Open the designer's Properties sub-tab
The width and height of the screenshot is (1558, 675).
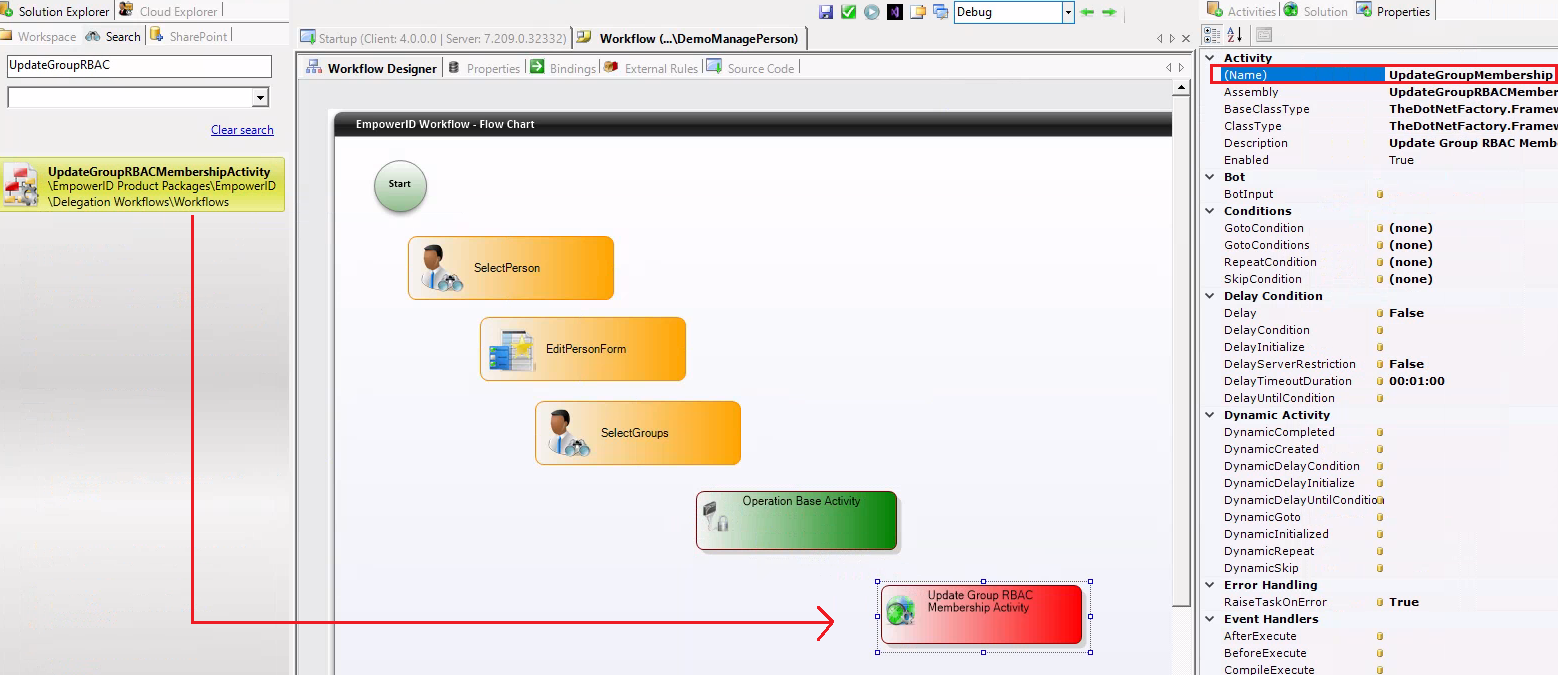click(485, 68)
